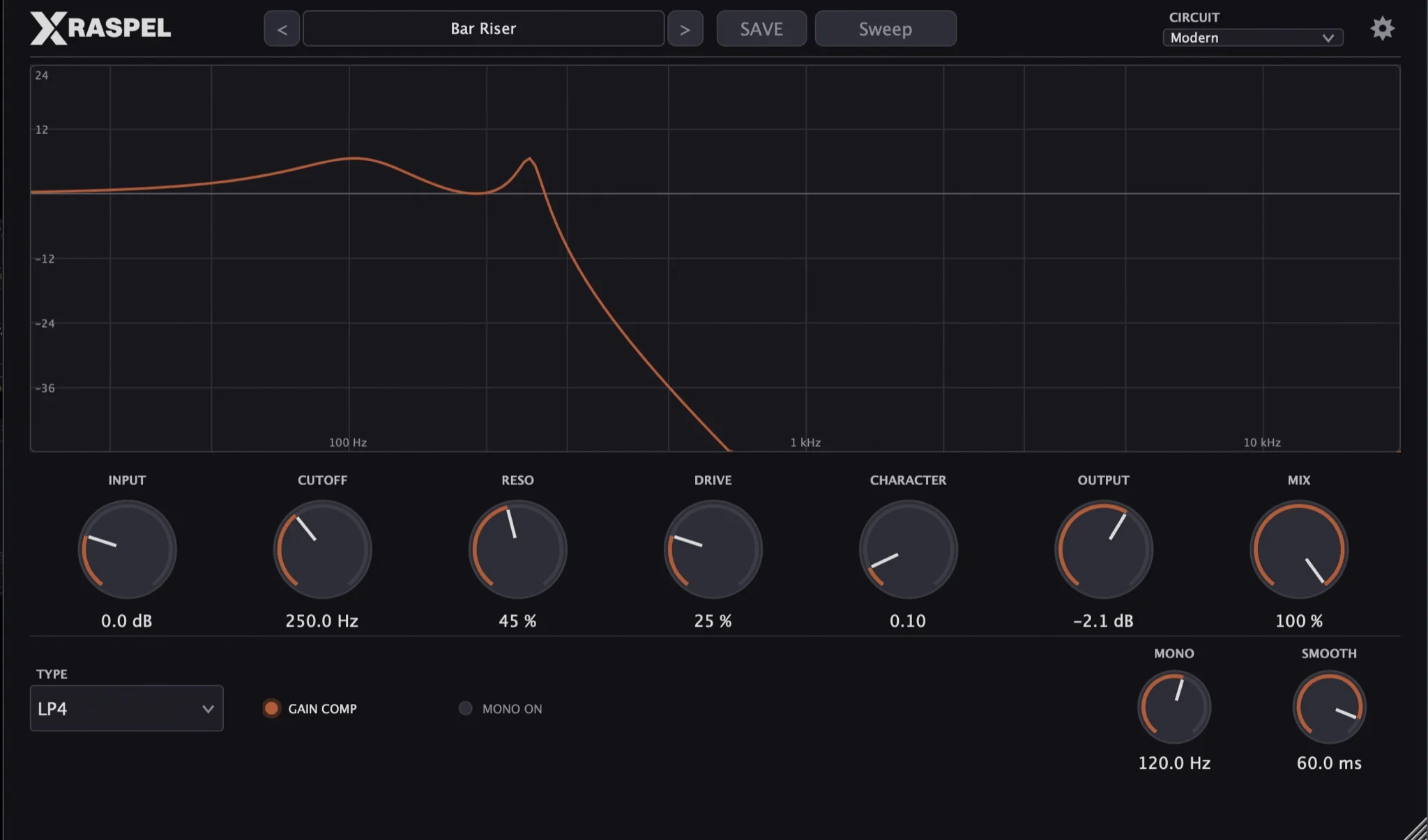Click the 25 % drive value
The image size is (1428, 840).
[713, 621]
